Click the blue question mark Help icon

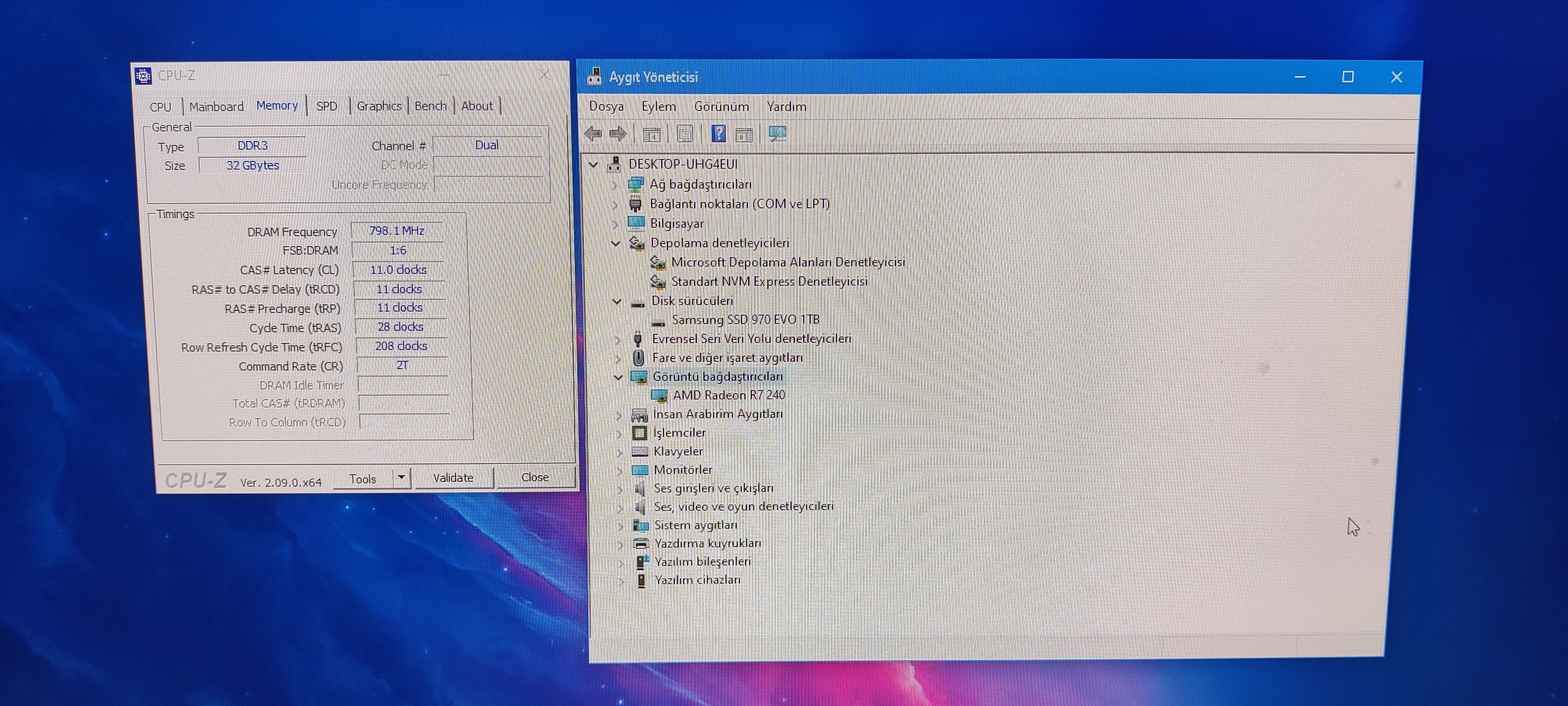[x=718, y=133]
